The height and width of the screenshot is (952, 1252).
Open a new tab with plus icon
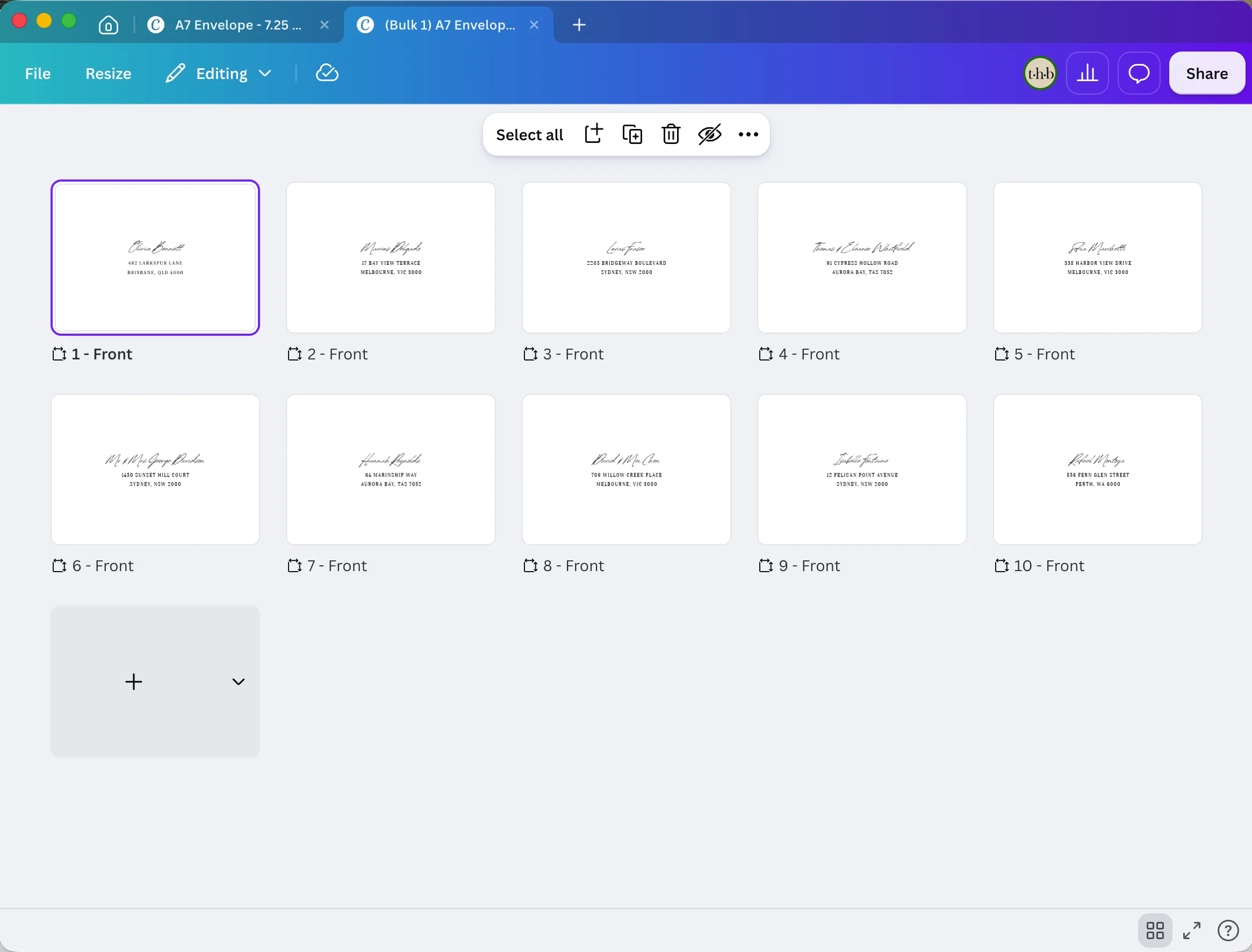579,25
